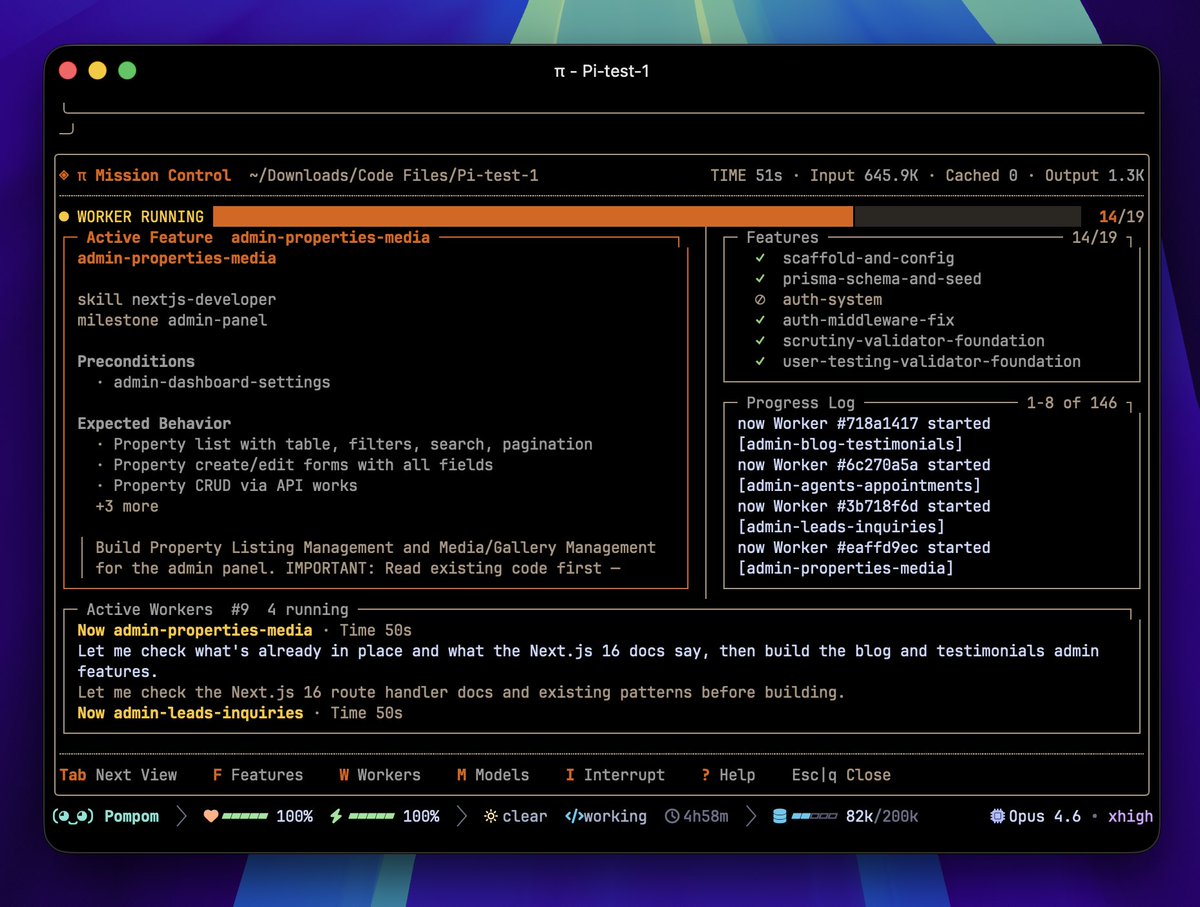The width and height of the screenshot is (1200, 907).
Task: Click the checkmark beside scrutiny-validator-foundation
Action: (761, 341)
